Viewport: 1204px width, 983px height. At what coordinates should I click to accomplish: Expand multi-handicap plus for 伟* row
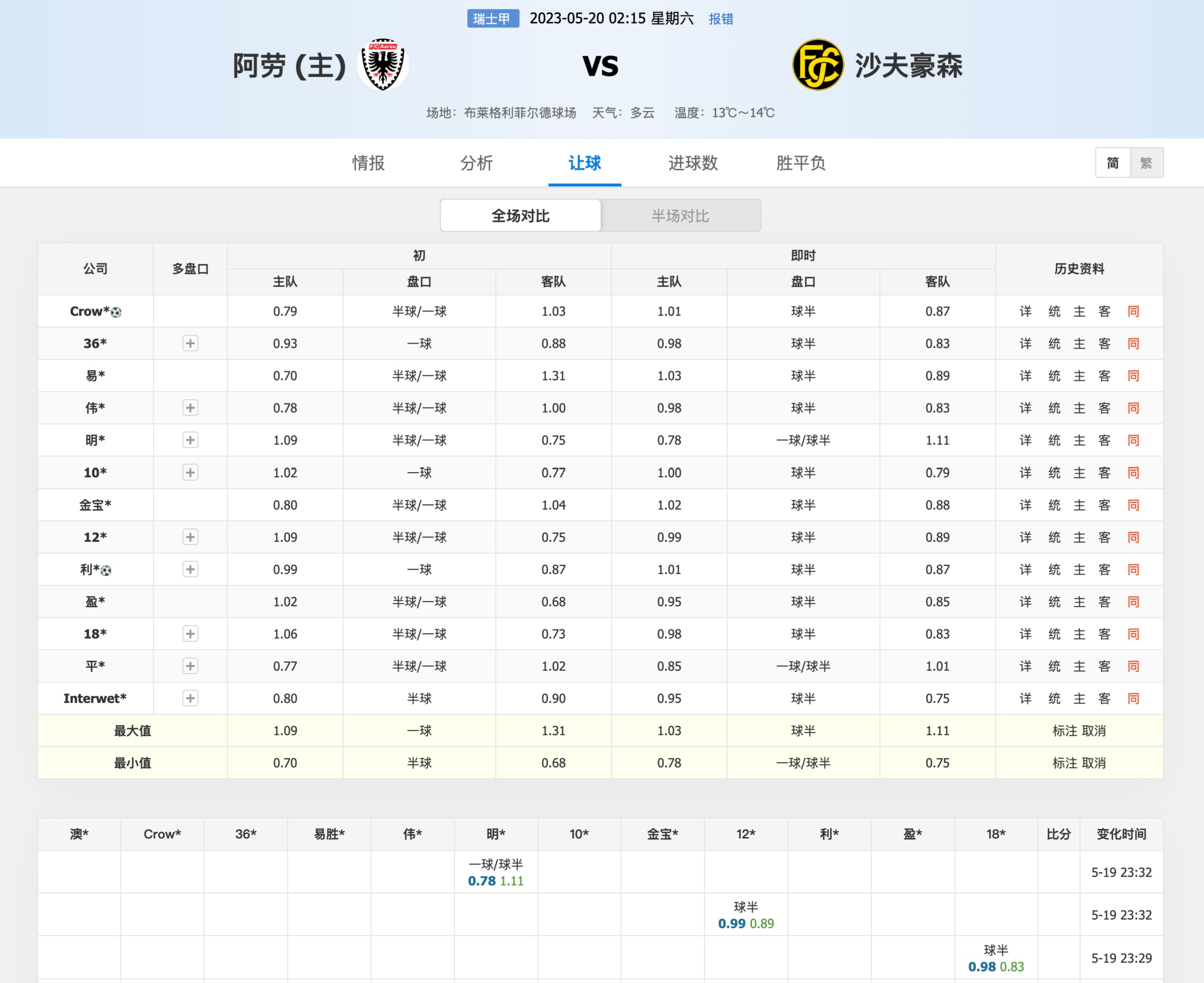tap(190, 408)
